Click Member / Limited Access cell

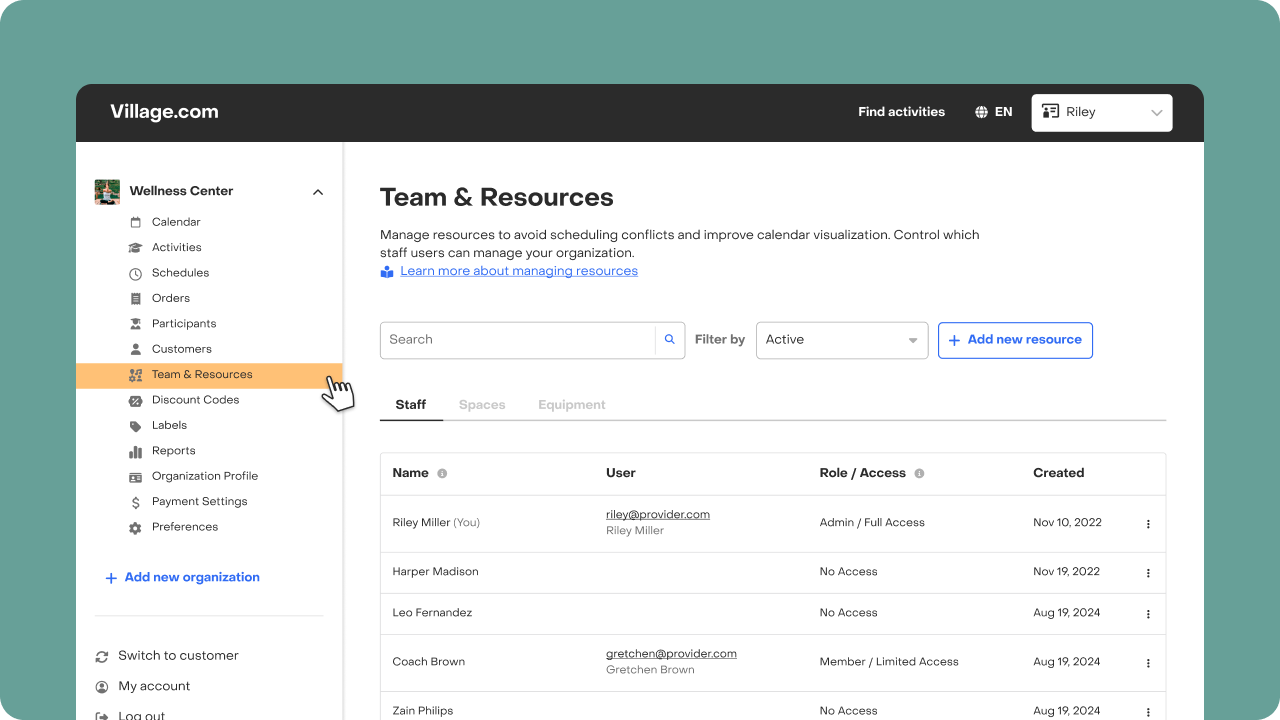click(889, 662)
